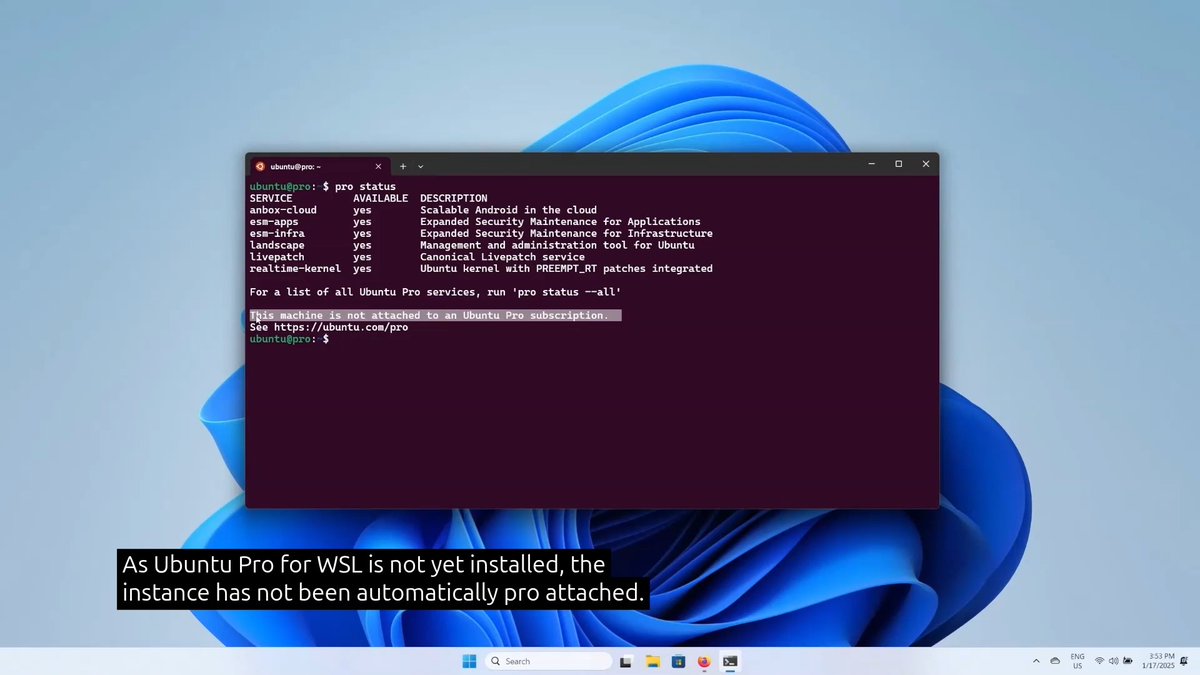
Task: Click the SERVICE column header
Action: pyautogui.click(x=271, y=198)
